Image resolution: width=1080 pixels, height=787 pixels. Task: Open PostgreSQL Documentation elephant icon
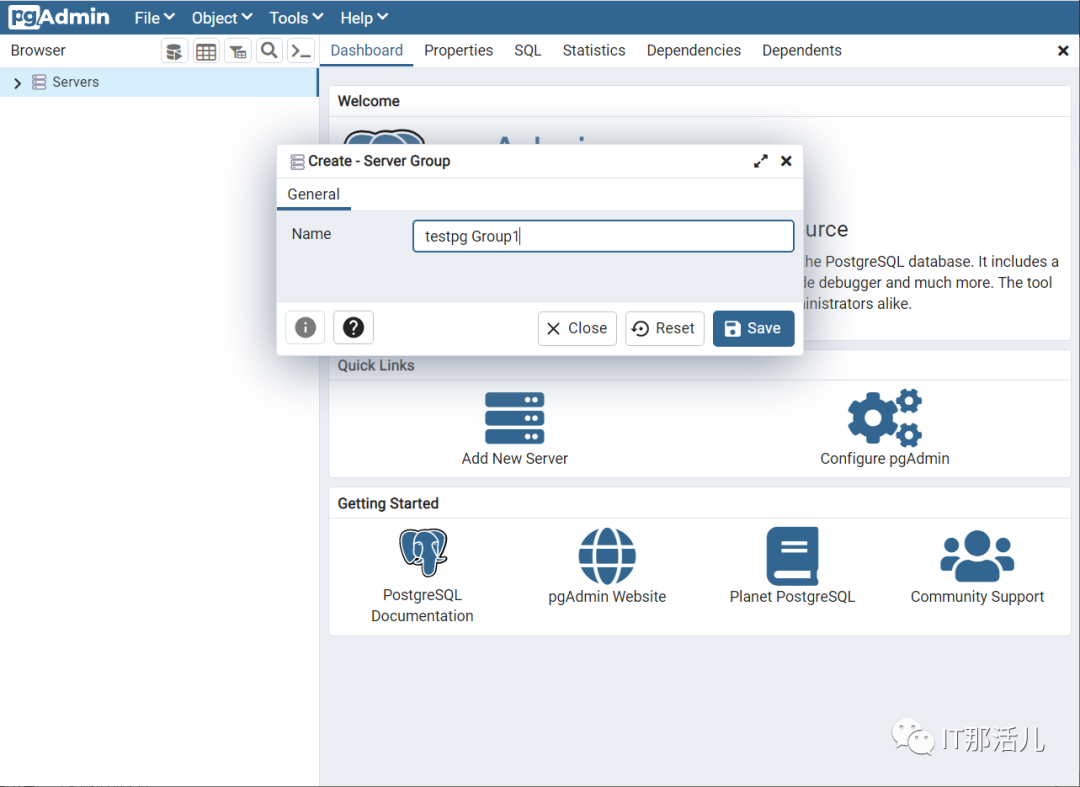423,552
